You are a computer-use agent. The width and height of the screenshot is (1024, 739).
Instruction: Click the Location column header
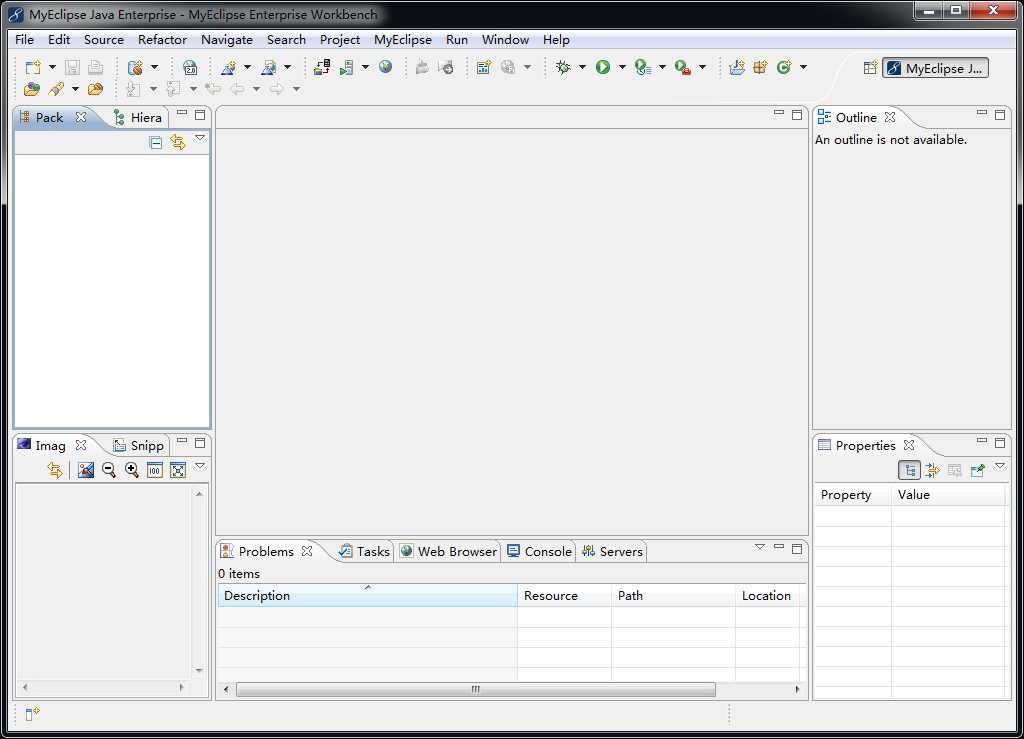tap(768, 595)
